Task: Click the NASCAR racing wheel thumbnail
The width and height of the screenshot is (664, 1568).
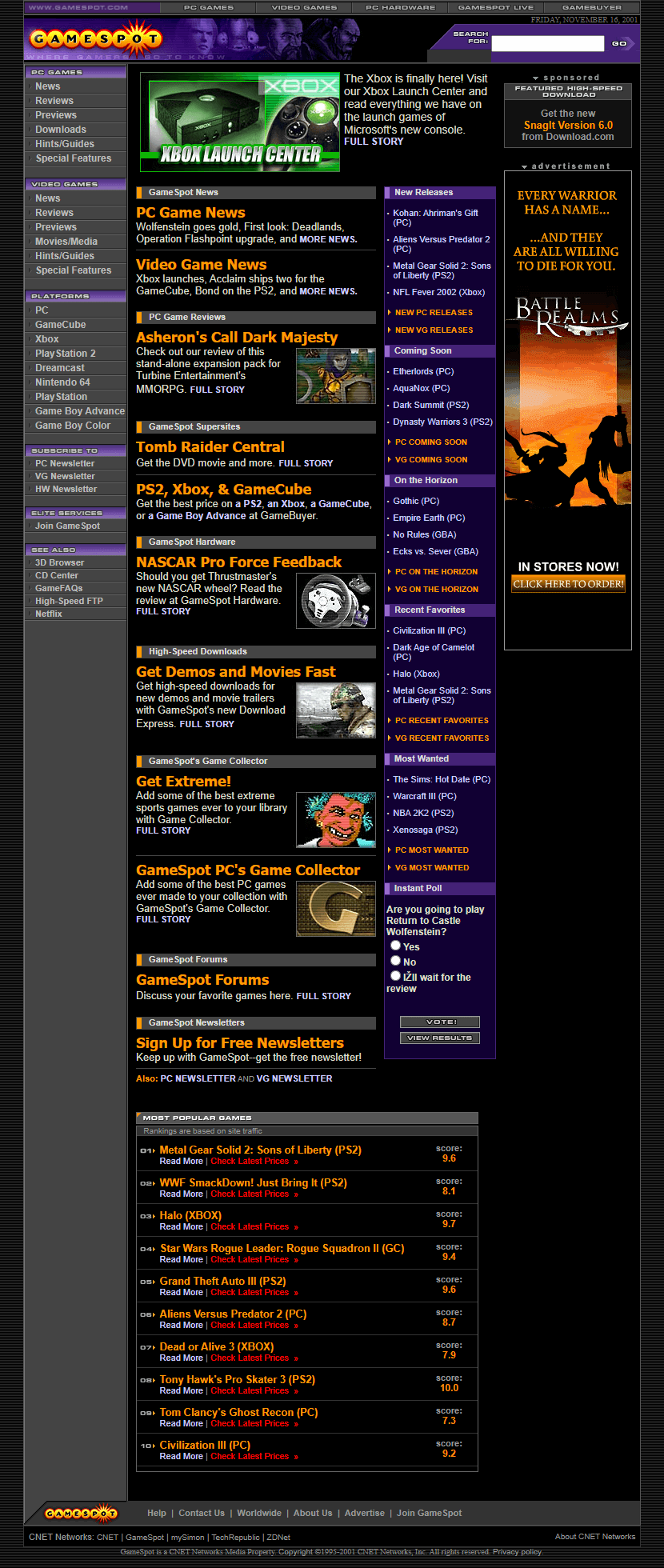Action: [x=336, y=601]
